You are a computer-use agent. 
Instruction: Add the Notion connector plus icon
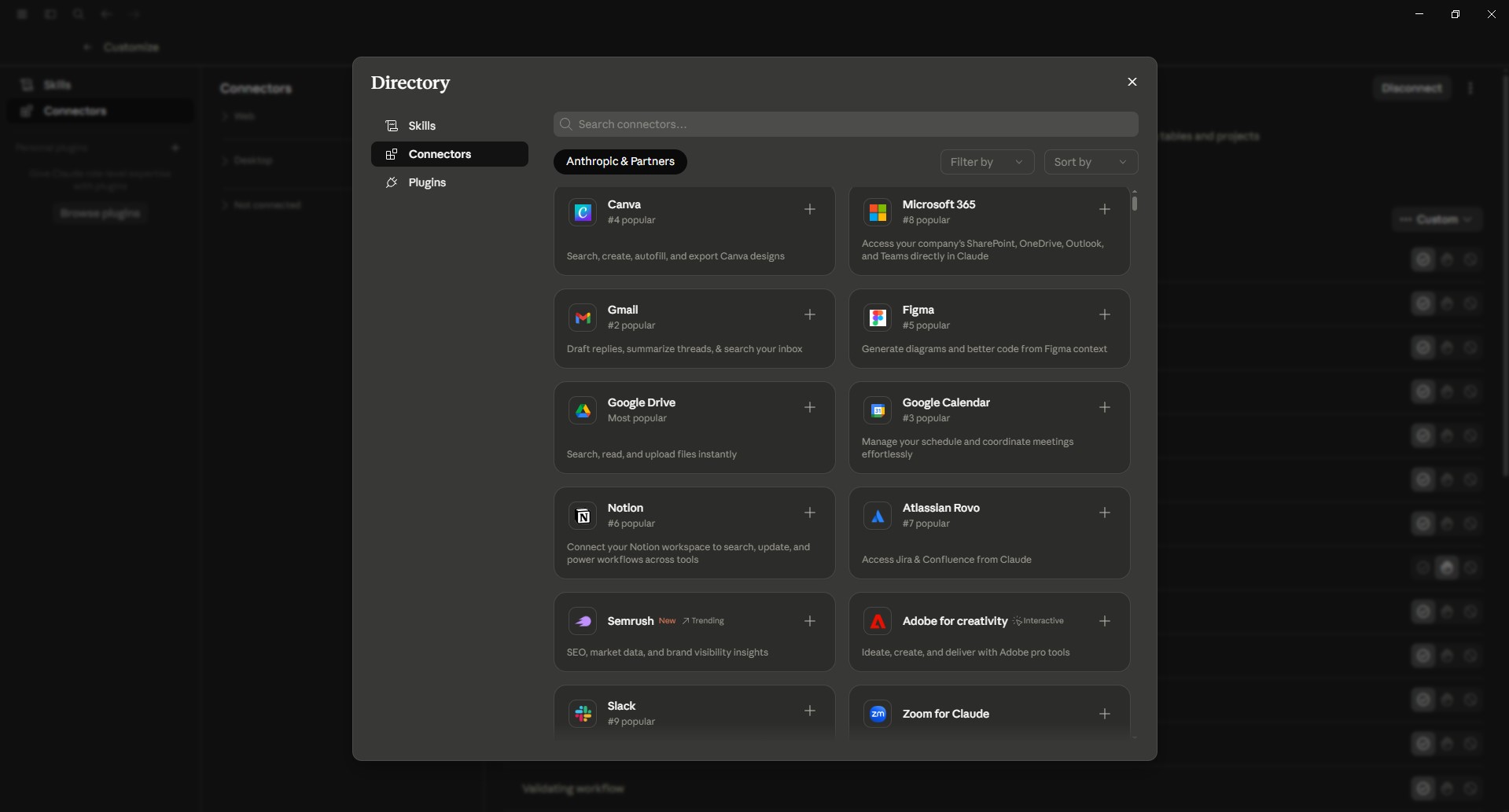(809, 513)
